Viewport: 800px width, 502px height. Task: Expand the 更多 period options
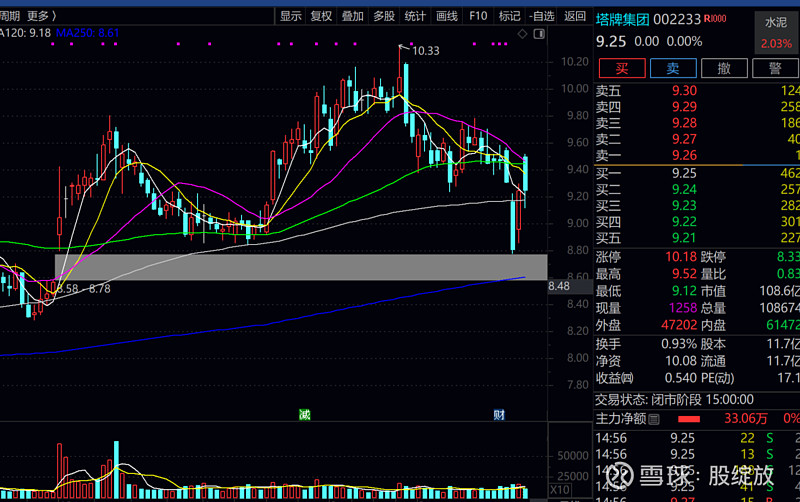tap(42, 16)
